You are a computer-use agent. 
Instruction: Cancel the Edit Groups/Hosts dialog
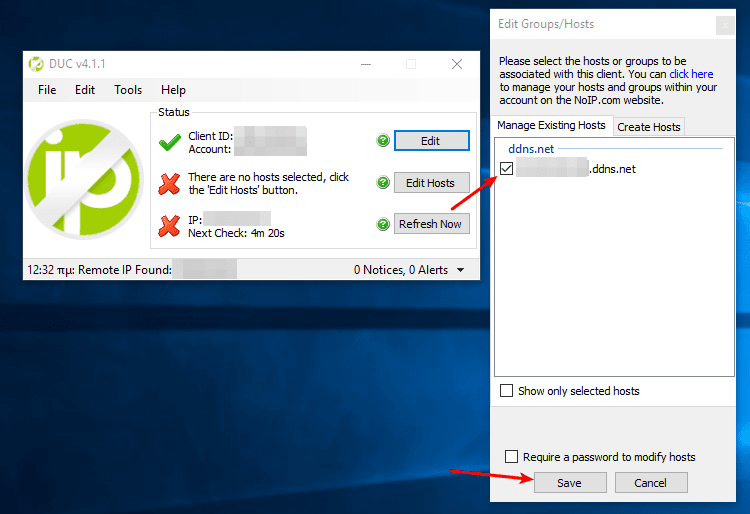(651, 483)
